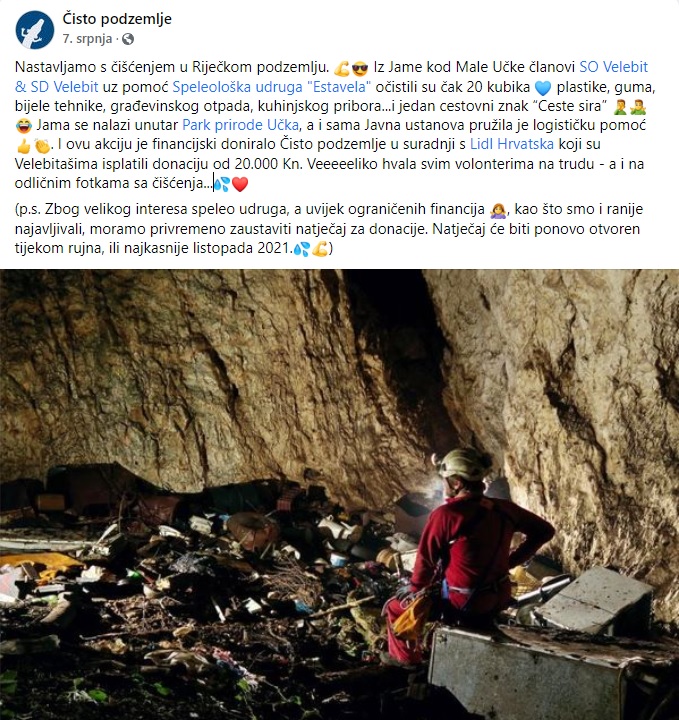The height and width of the screenshot is (720, 679).
Task: Click the clapping hands emoji
Action: pos(42,146)
